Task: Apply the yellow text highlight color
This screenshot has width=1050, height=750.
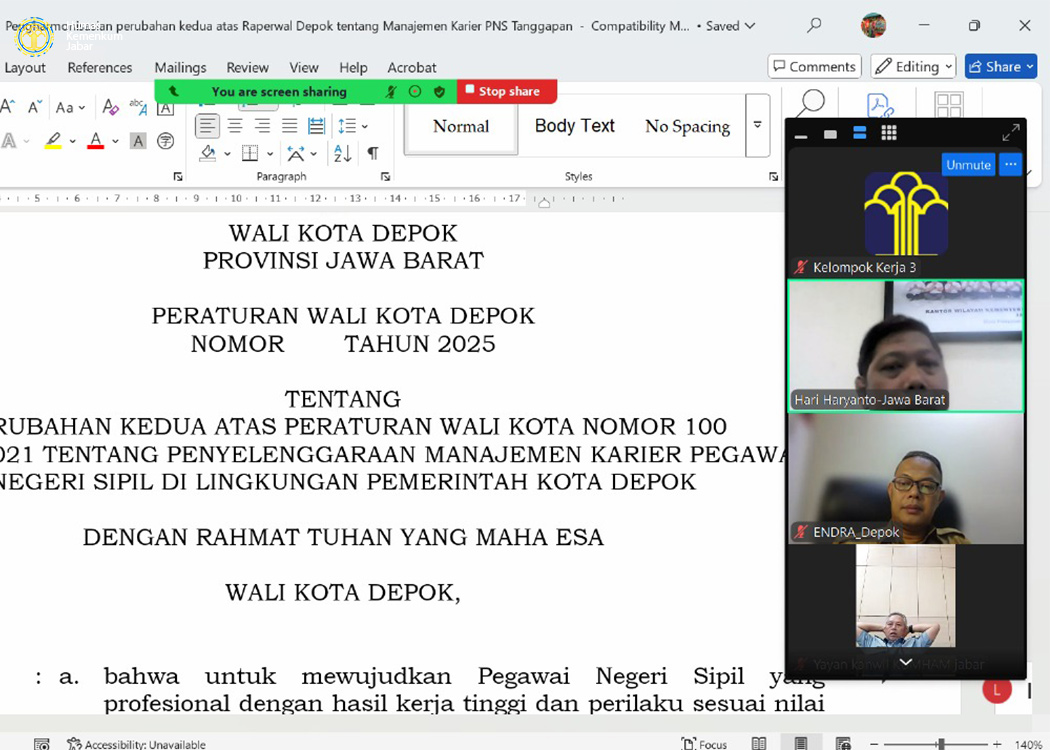Action: point(53,141)
